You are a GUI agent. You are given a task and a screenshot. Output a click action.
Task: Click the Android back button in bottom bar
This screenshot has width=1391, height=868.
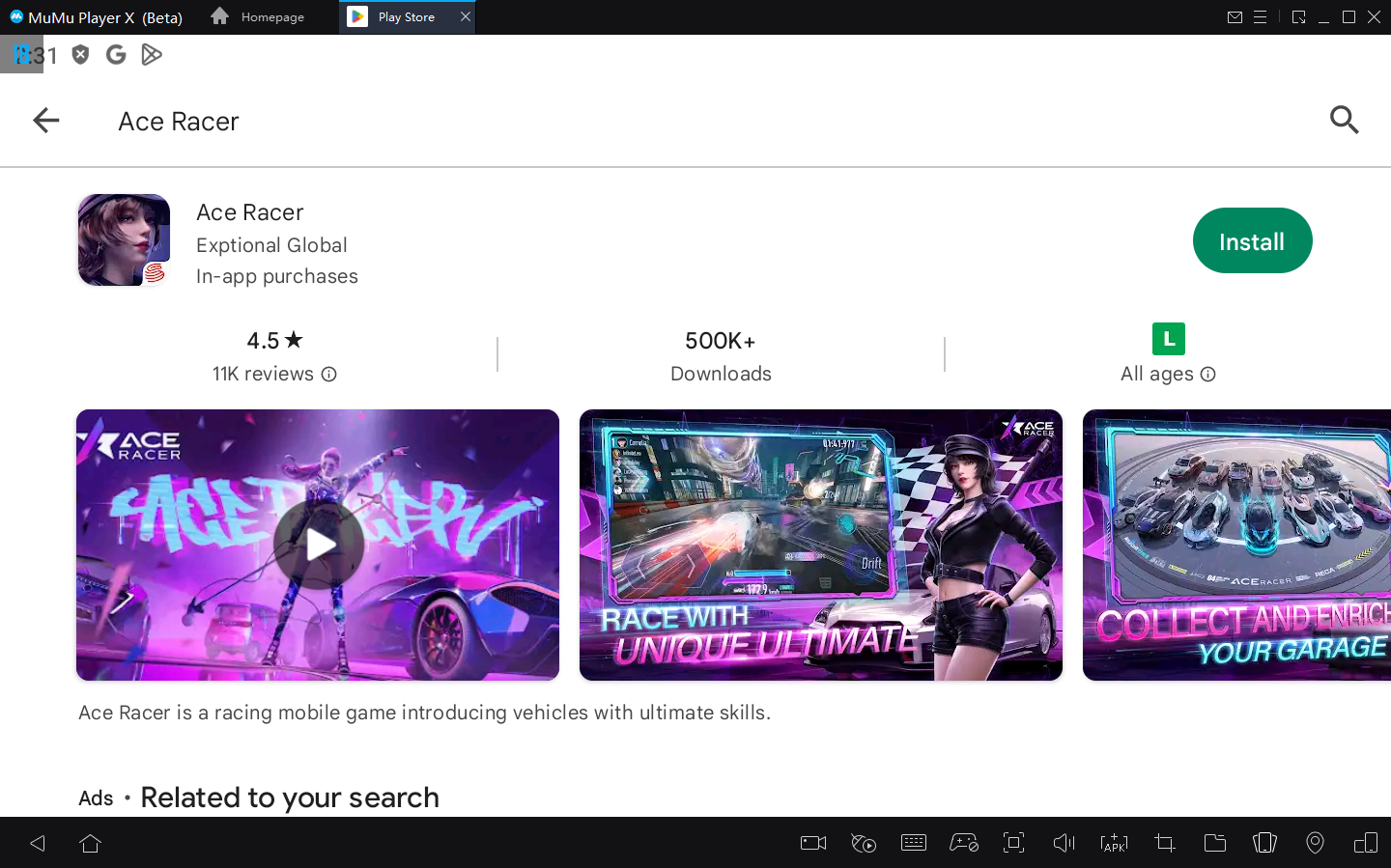click(38, 843)
